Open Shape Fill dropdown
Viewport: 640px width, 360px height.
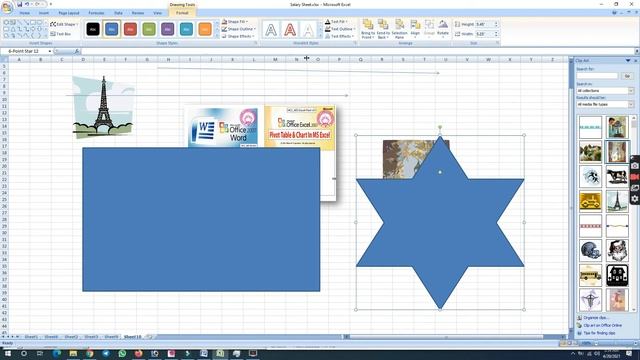pyautogui.click(x=235, y=22)
